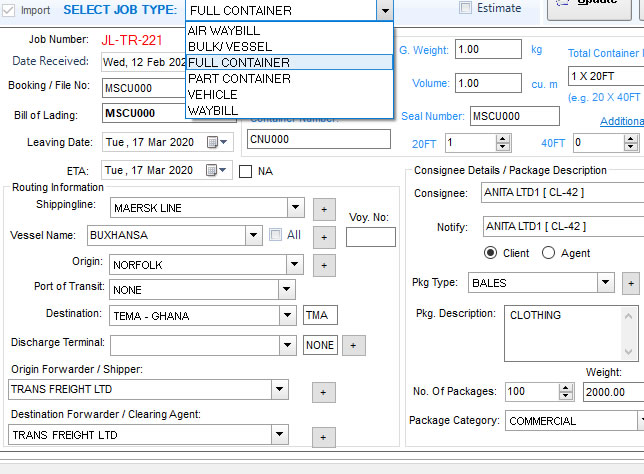
Task: Select the Client radio button
Action: (491, 253)
